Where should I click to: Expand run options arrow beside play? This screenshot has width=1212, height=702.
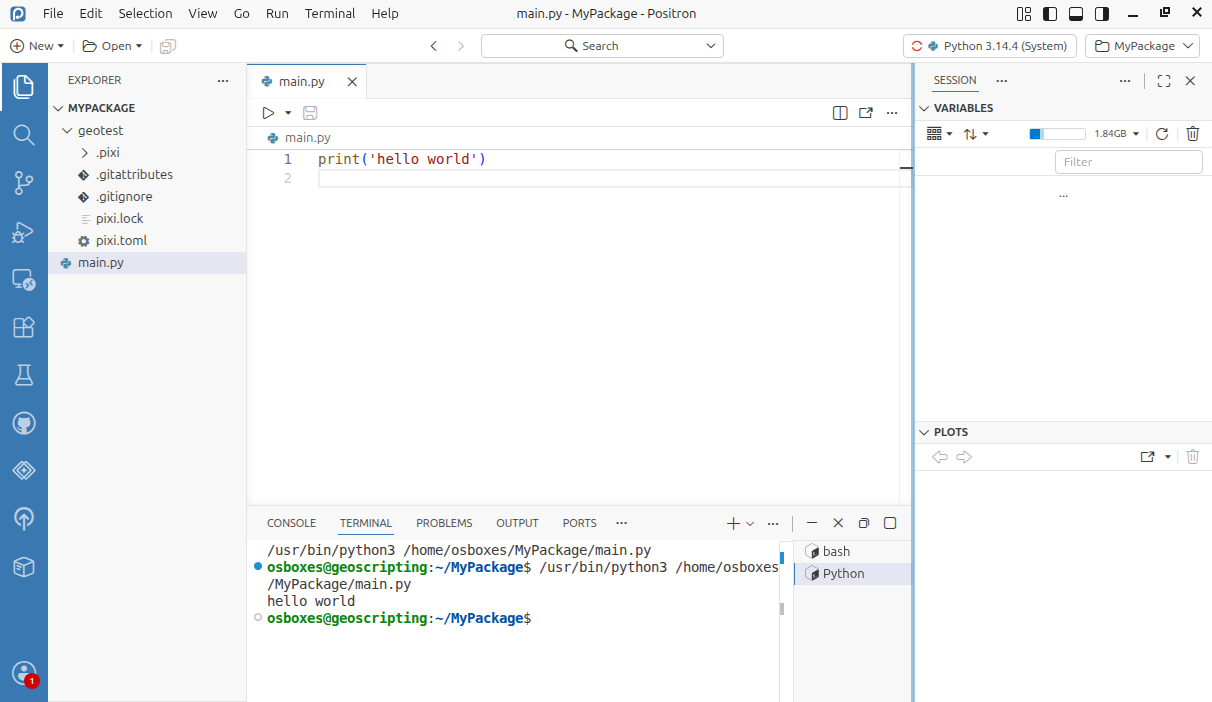288,113
